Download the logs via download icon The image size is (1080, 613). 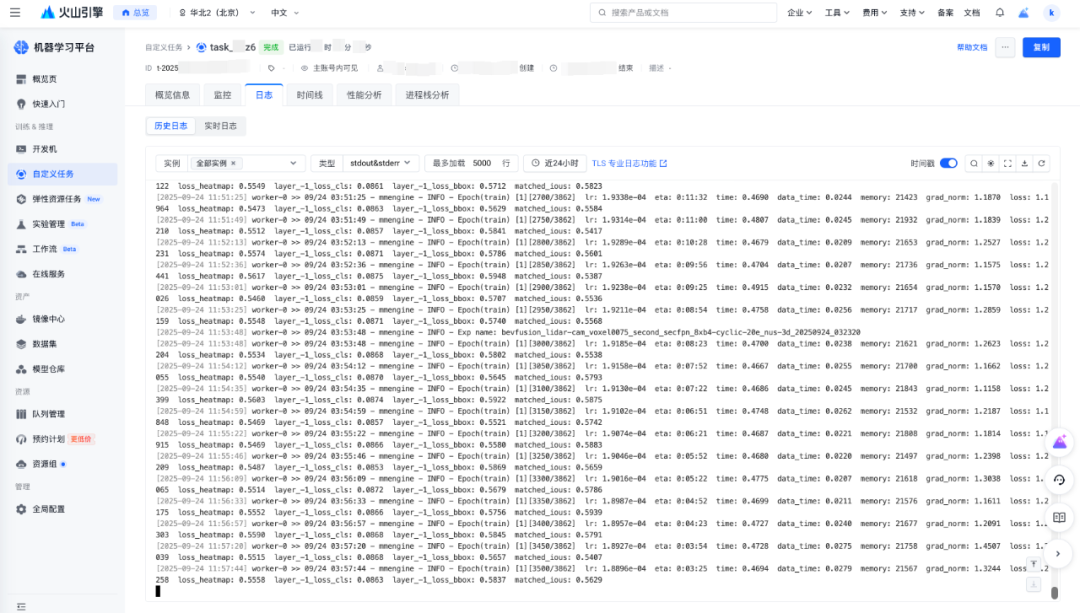[1024, 163]
